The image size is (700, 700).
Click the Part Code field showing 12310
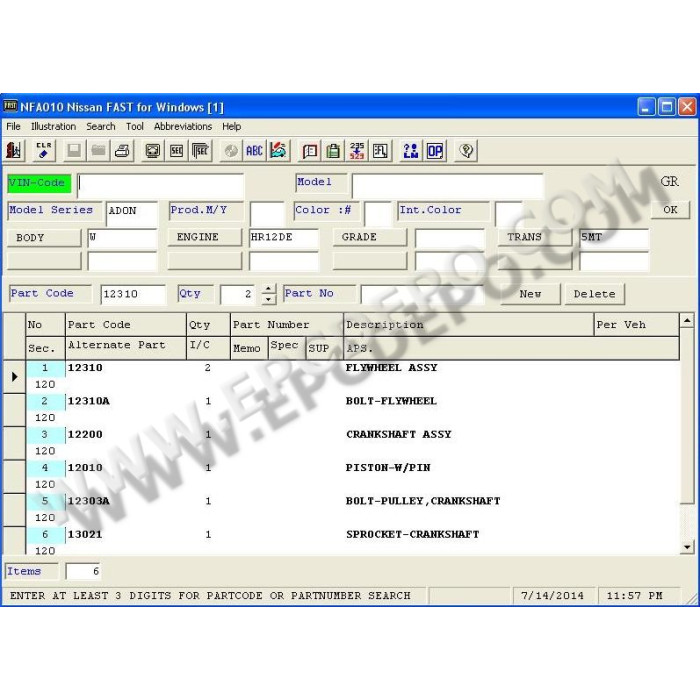(x=133, y=294)
